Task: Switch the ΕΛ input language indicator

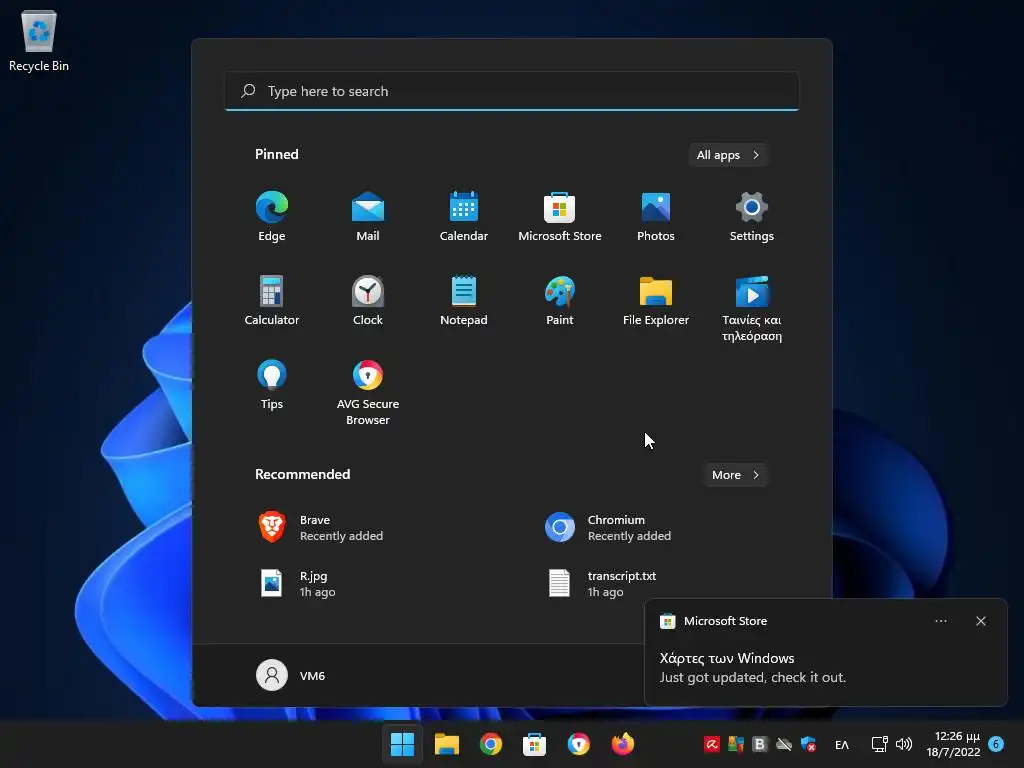Action: [842, 744]
